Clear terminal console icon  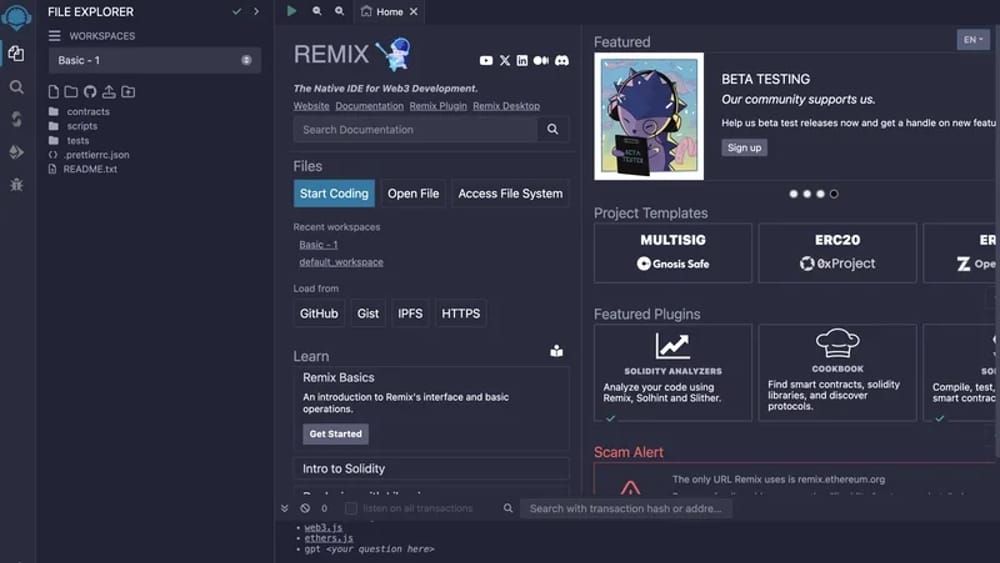305,508
